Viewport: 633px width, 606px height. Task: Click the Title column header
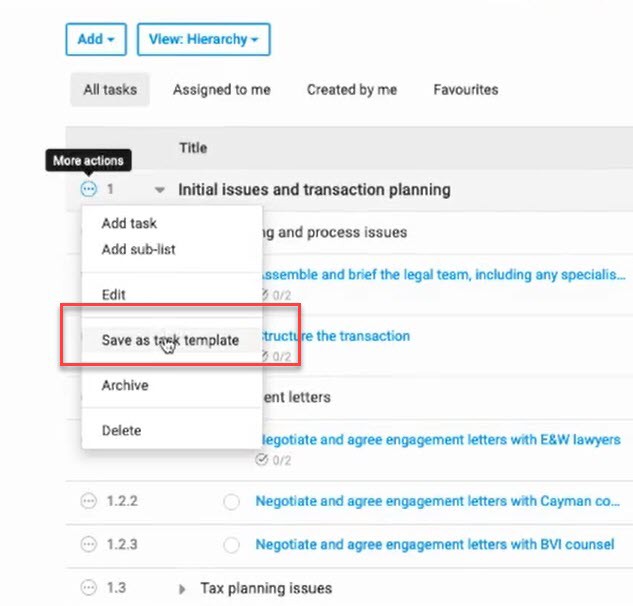pyautogui.click(x=193, y=148)
